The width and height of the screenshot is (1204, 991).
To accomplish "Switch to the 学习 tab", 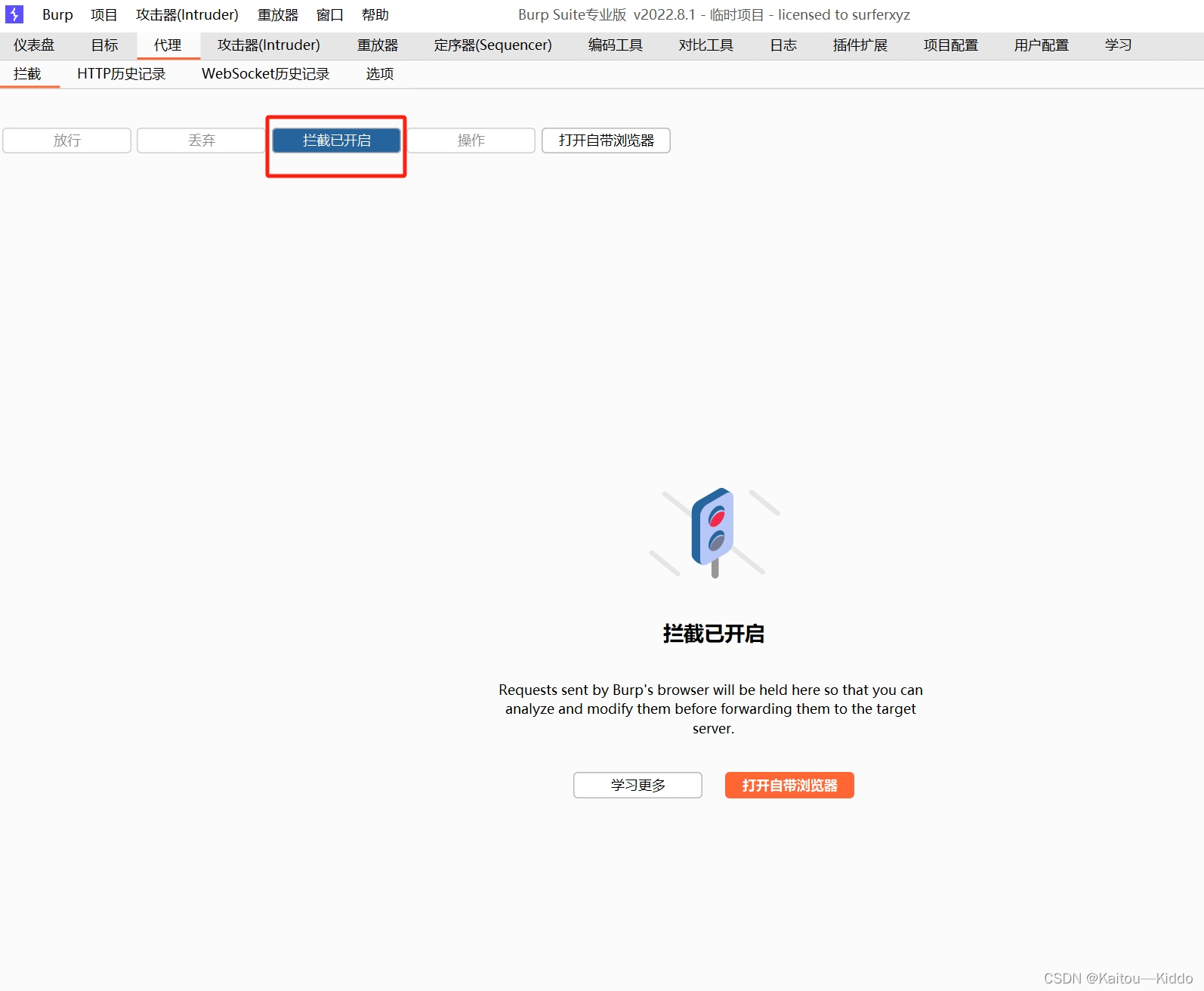I will pos(1119,45).
